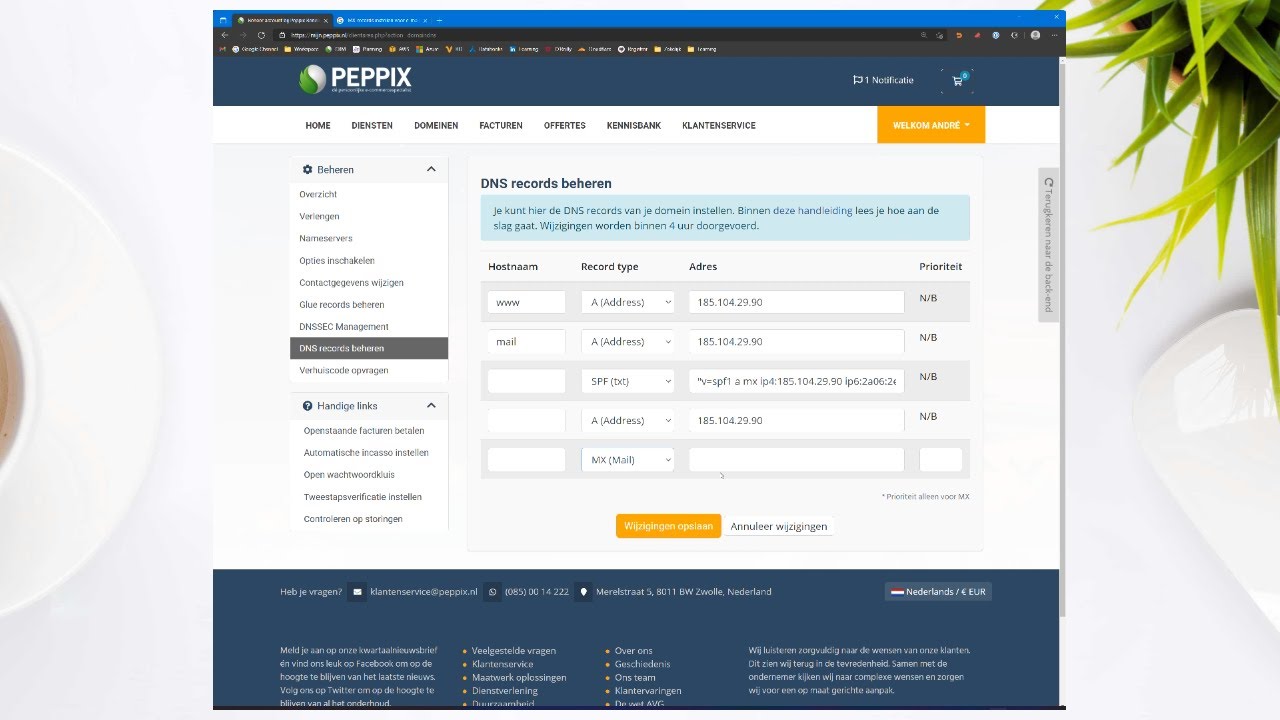1280x720 pixels.
Task: Open the Geschiedenis footer link
Action: (643, 664)
